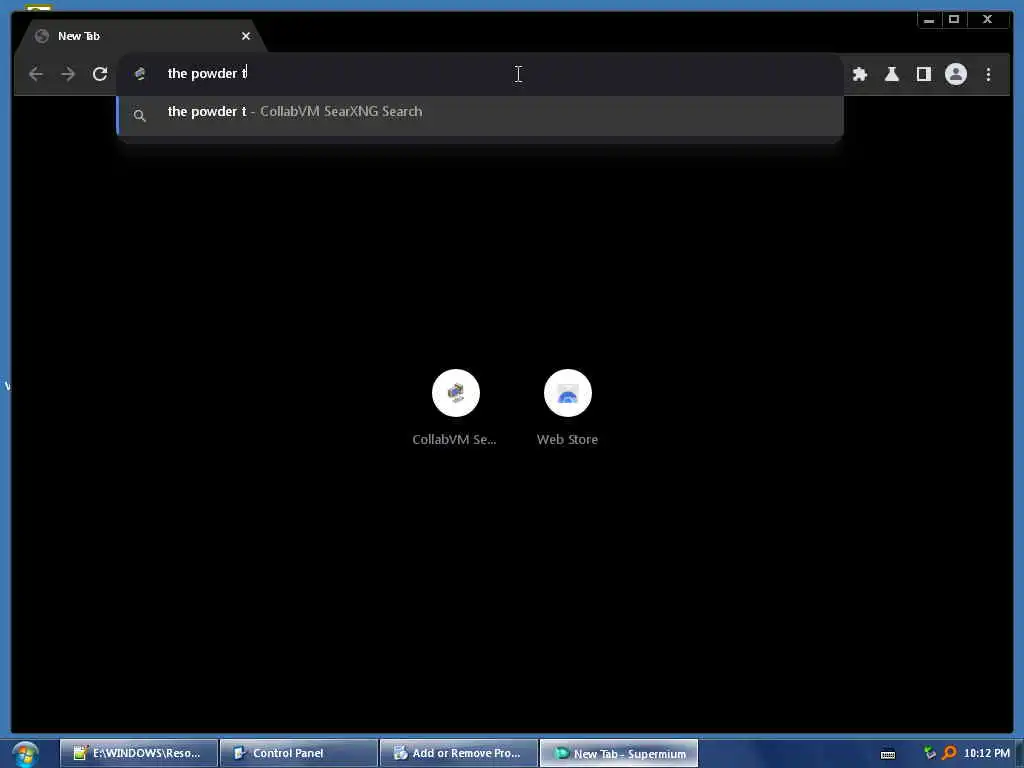Switch to New Tab - Supermium taskbar item
Image resolution: width=1024 pixels, height=768 pixels.
619,754
